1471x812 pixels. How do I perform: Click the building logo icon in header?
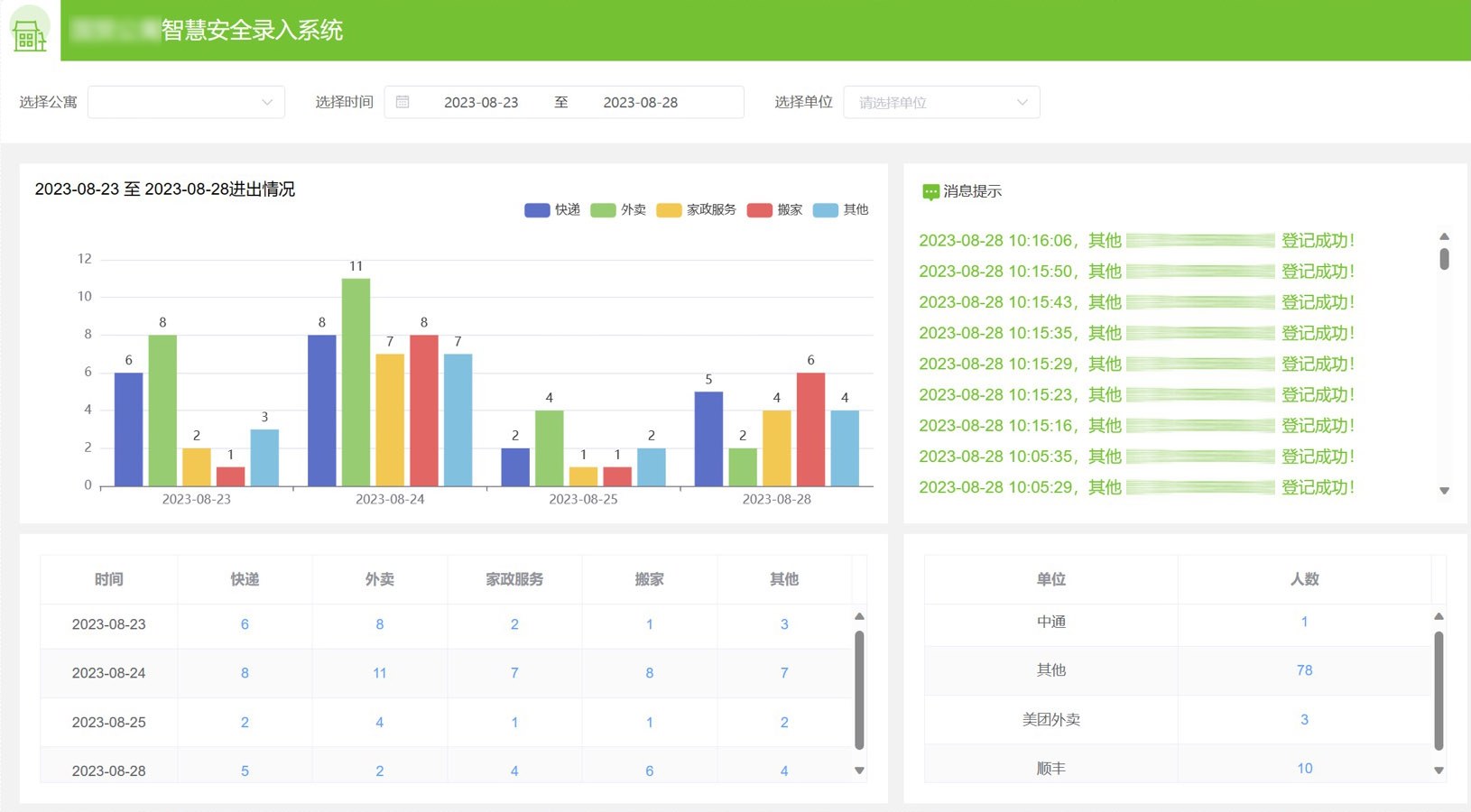(x=29, y=32)
